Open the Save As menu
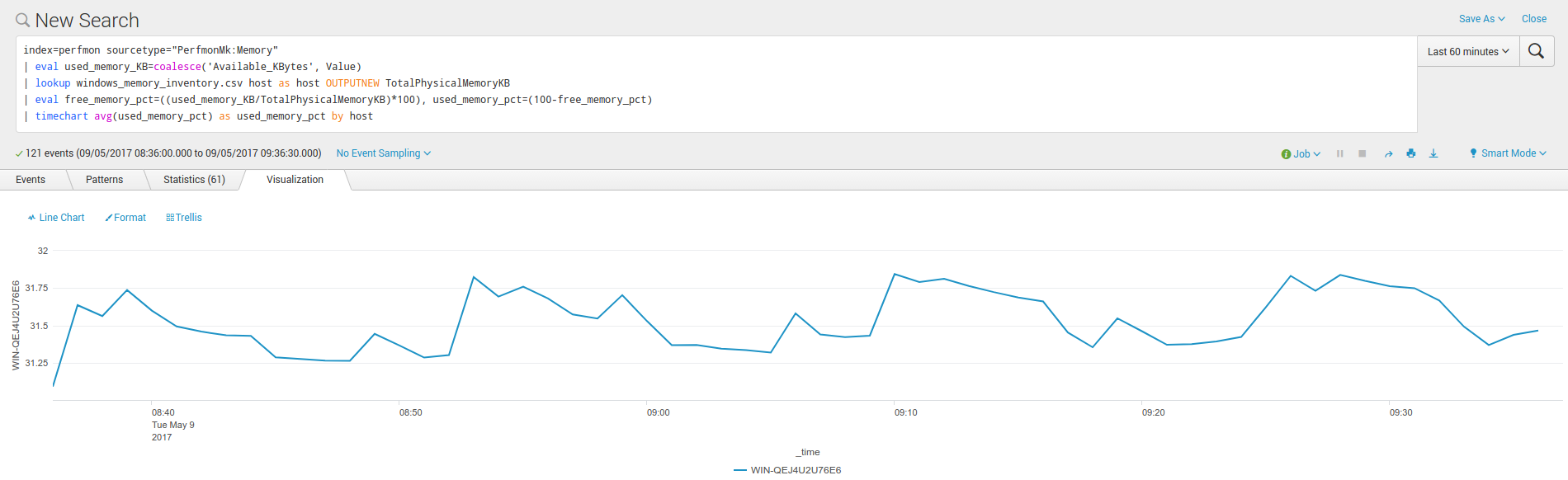The width and height of the screenshot is (1568, 480). (x=1481, y=19)
